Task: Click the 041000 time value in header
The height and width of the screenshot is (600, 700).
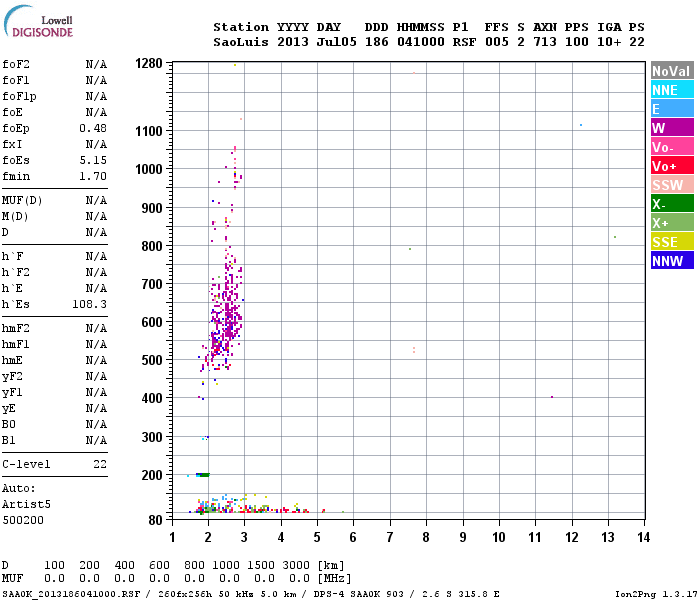Action: point(421,42)
